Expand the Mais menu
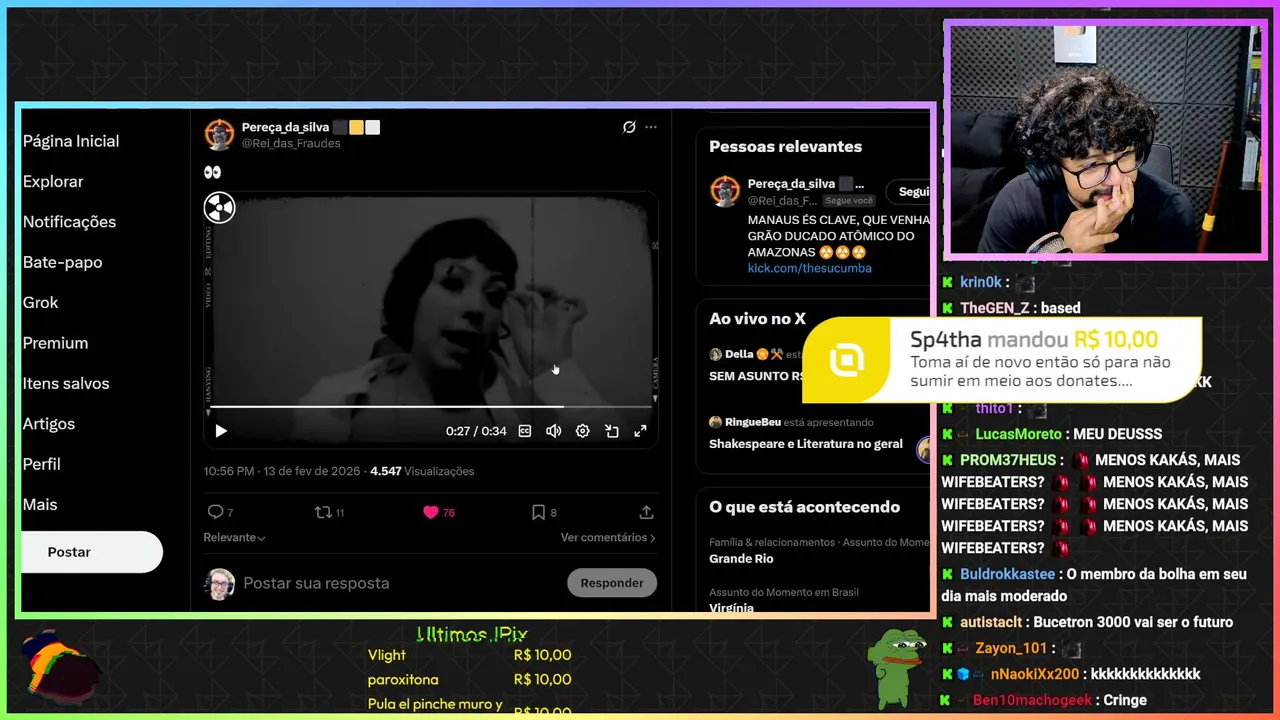The height and width of the screenshot is (720, 1280). click(40, 505)
